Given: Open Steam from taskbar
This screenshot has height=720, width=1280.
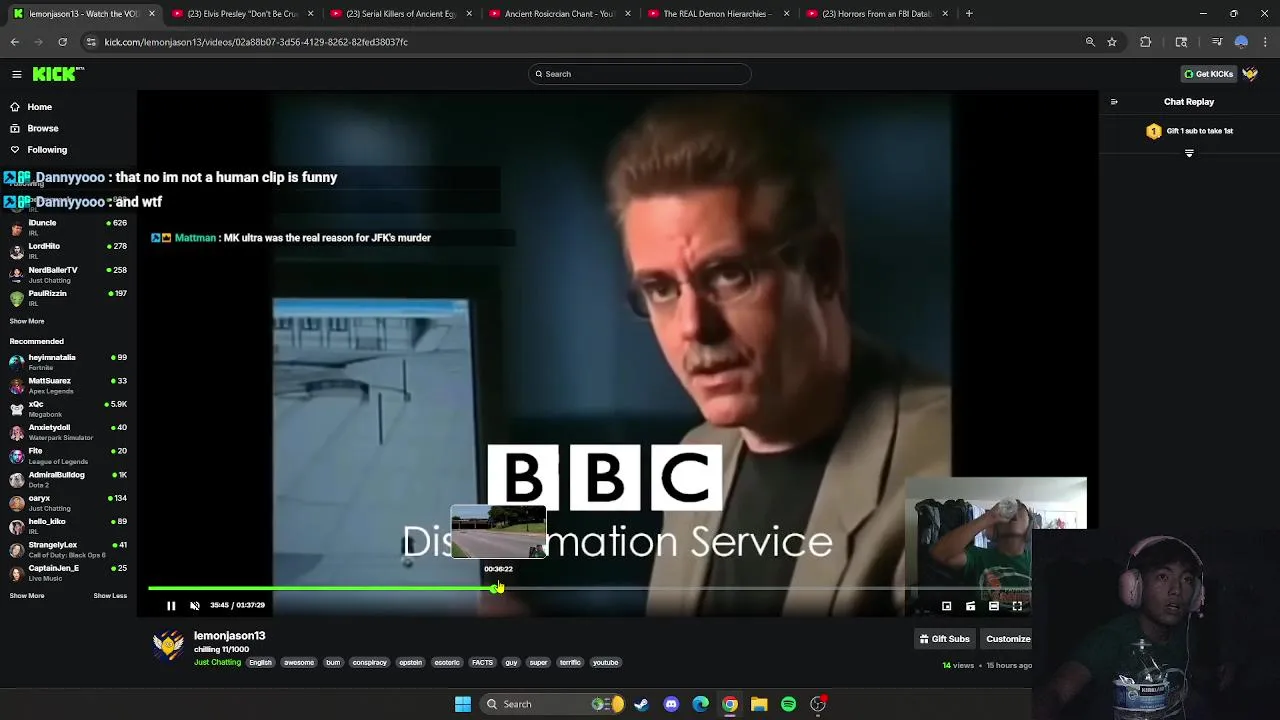Looking at the screenshot, I should point(642,704).
